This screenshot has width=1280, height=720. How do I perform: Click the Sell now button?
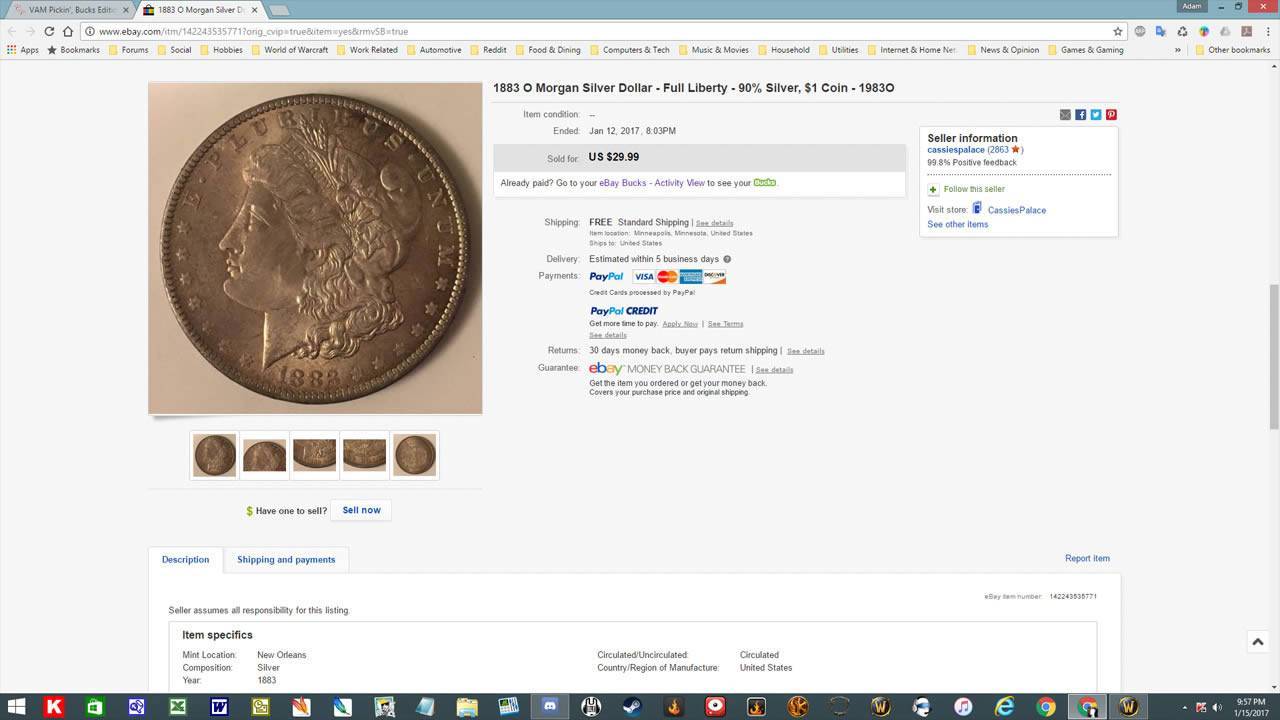[361, 510]
